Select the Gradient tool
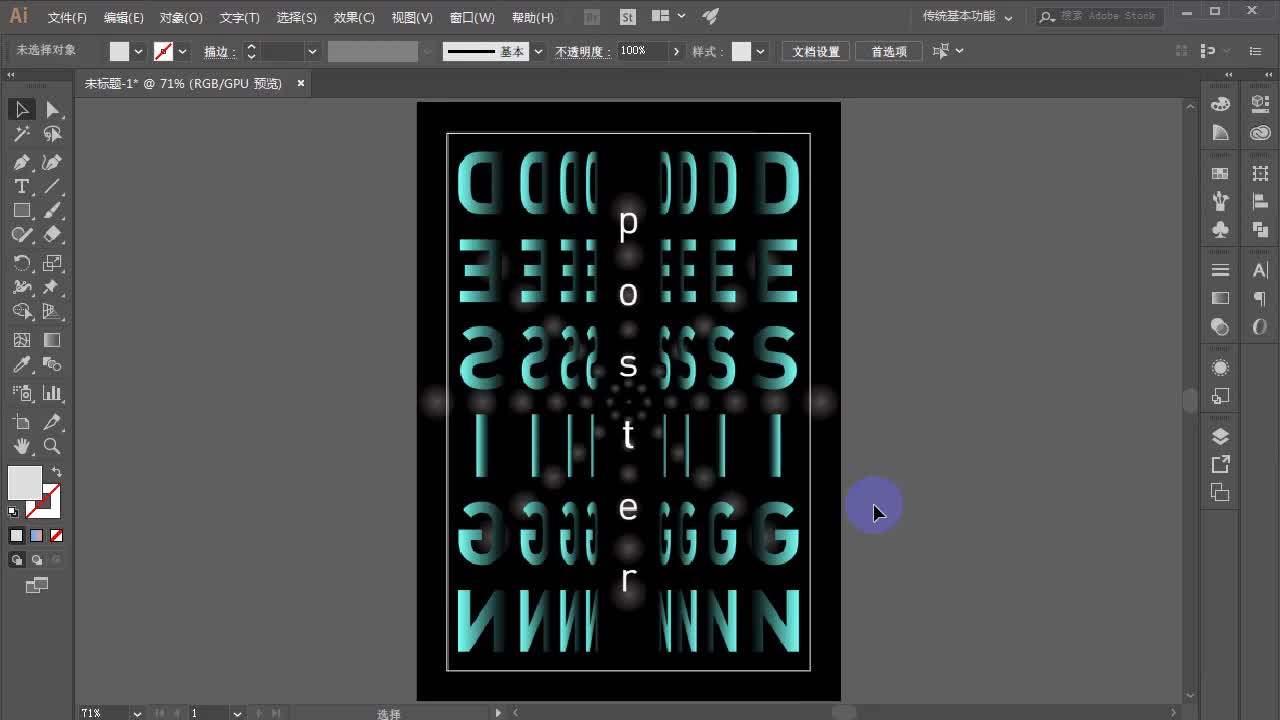The image size is (1280, 720). point(52,340)
